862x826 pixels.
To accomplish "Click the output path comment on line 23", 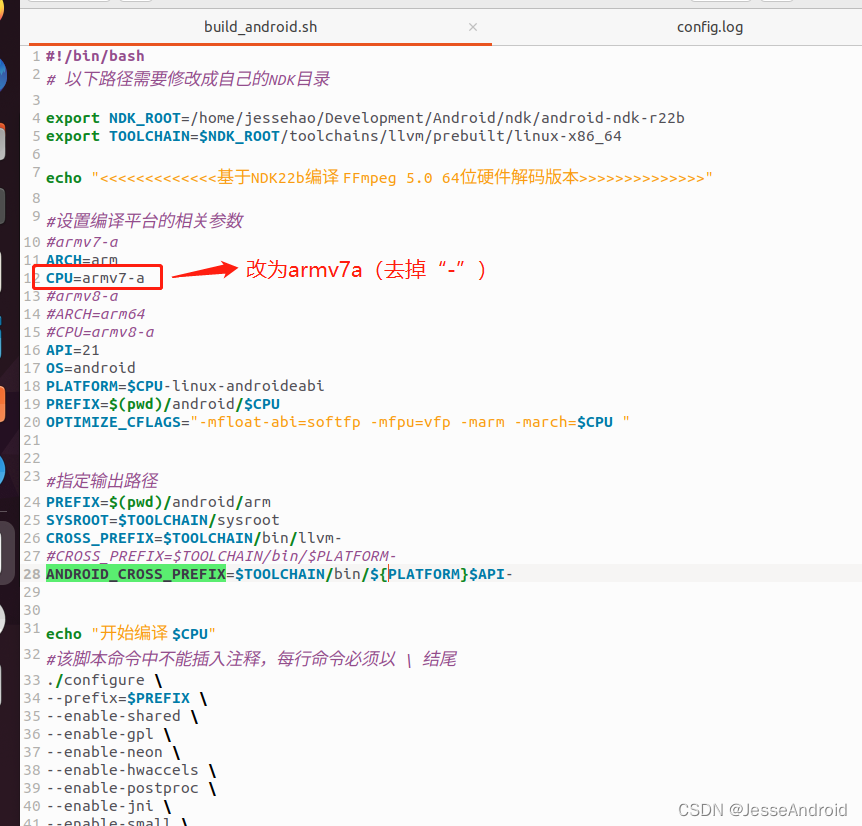I will pyautogui.click(x=102, y=481).
